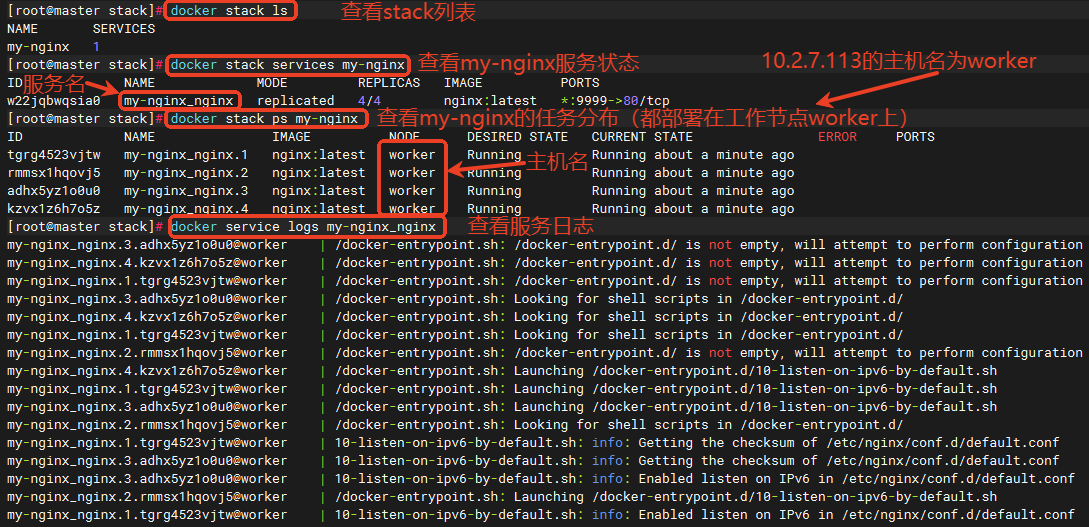The image size is (1089, 527).
Task: Click the annotation "10.2.7.113的主机名为worker"
Action: pyautogui.click(x=899, y=61)
